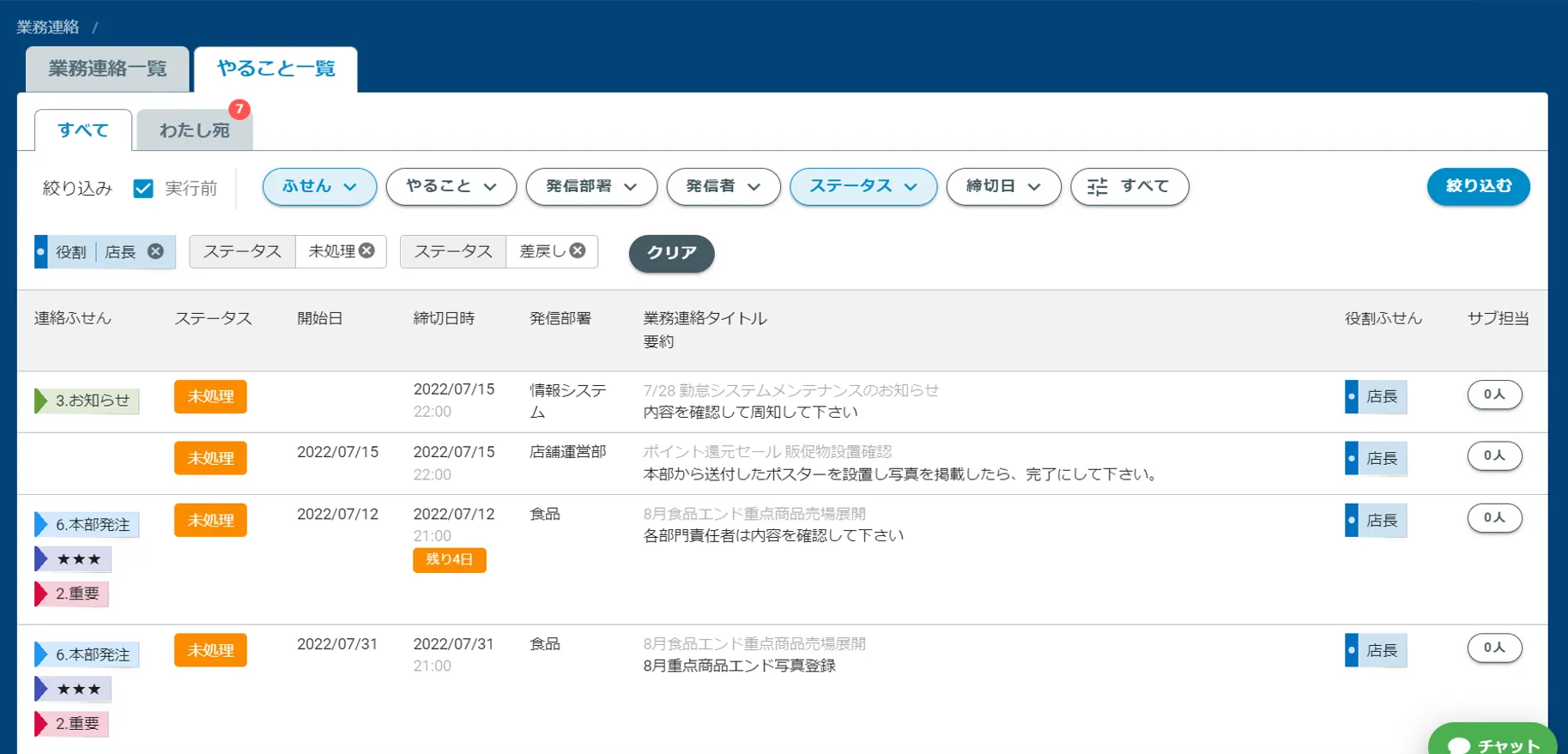Open 7/28 勤怠システムメンテナンスのお知らせ title
The width and height of the screenshot is (1568, 754).
coord(791,390)
